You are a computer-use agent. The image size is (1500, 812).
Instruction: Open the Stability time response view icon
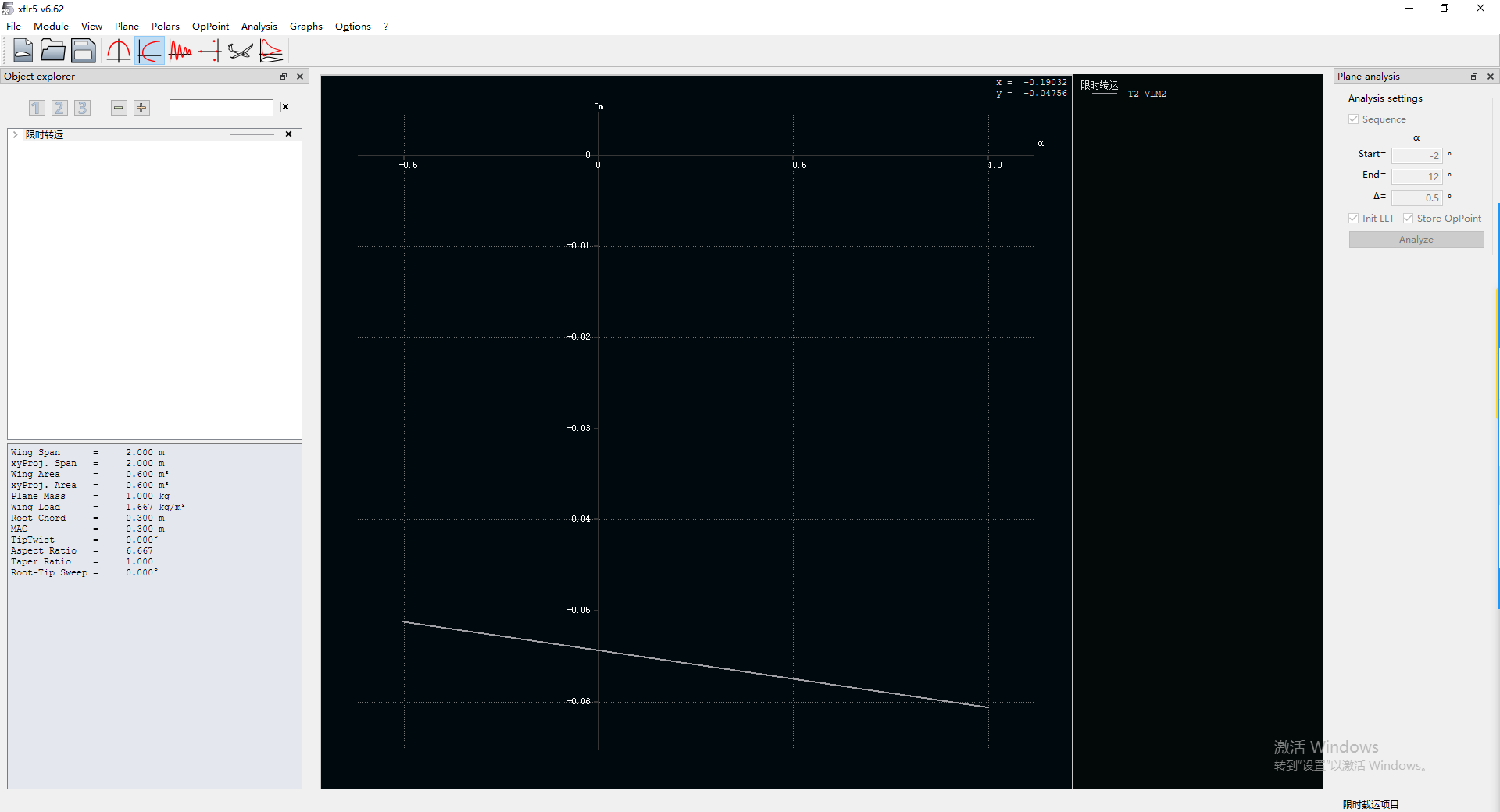[x=180, y=51]
